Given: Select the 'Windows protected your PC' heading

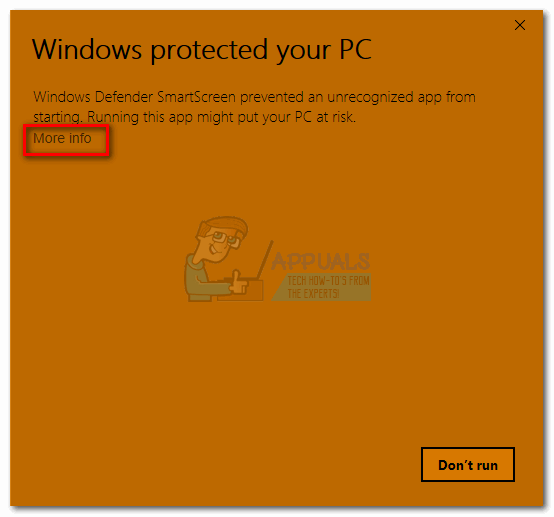Looking at the screenshot, I should [x=202, y=49].
